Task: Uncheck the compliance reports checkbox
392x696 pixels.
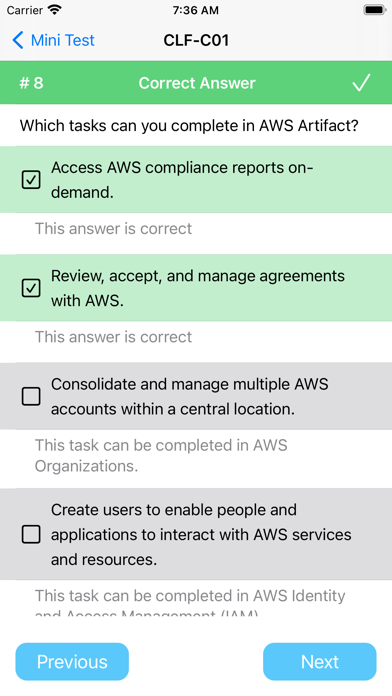Action: click(x=31, y=180)
